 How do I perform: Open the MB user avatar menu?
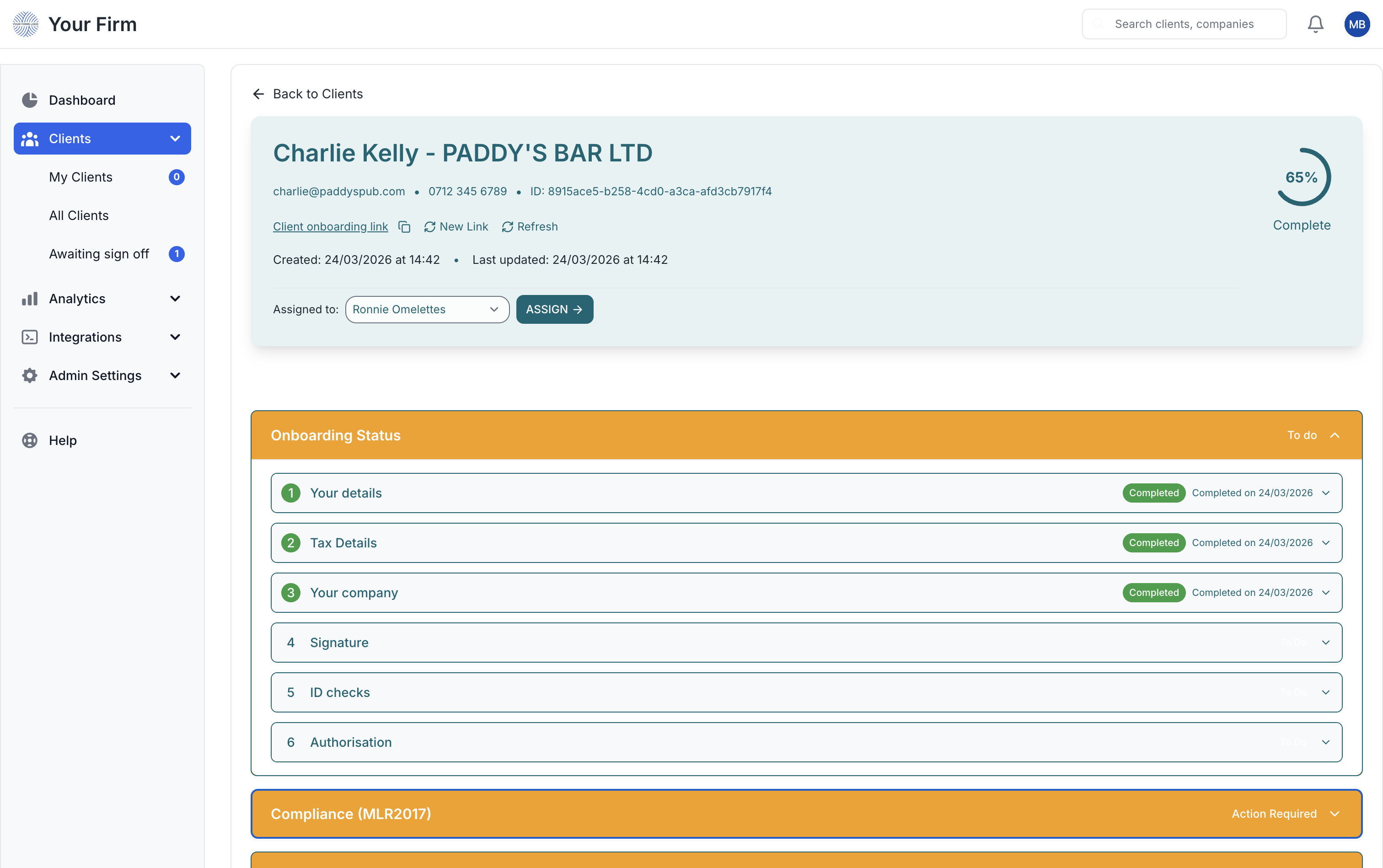click(1356, 24)
